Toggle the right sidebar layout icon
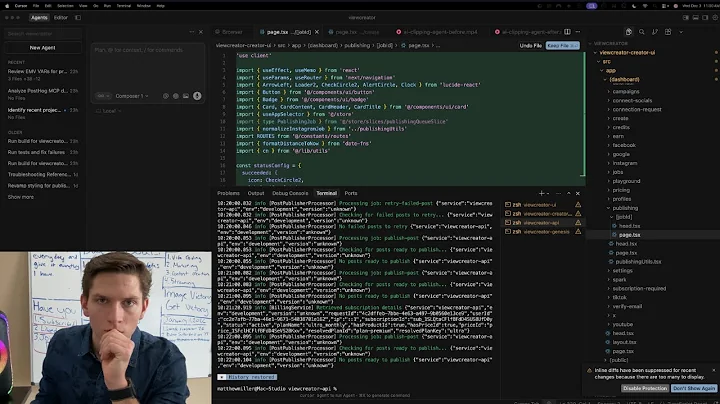 705,17
